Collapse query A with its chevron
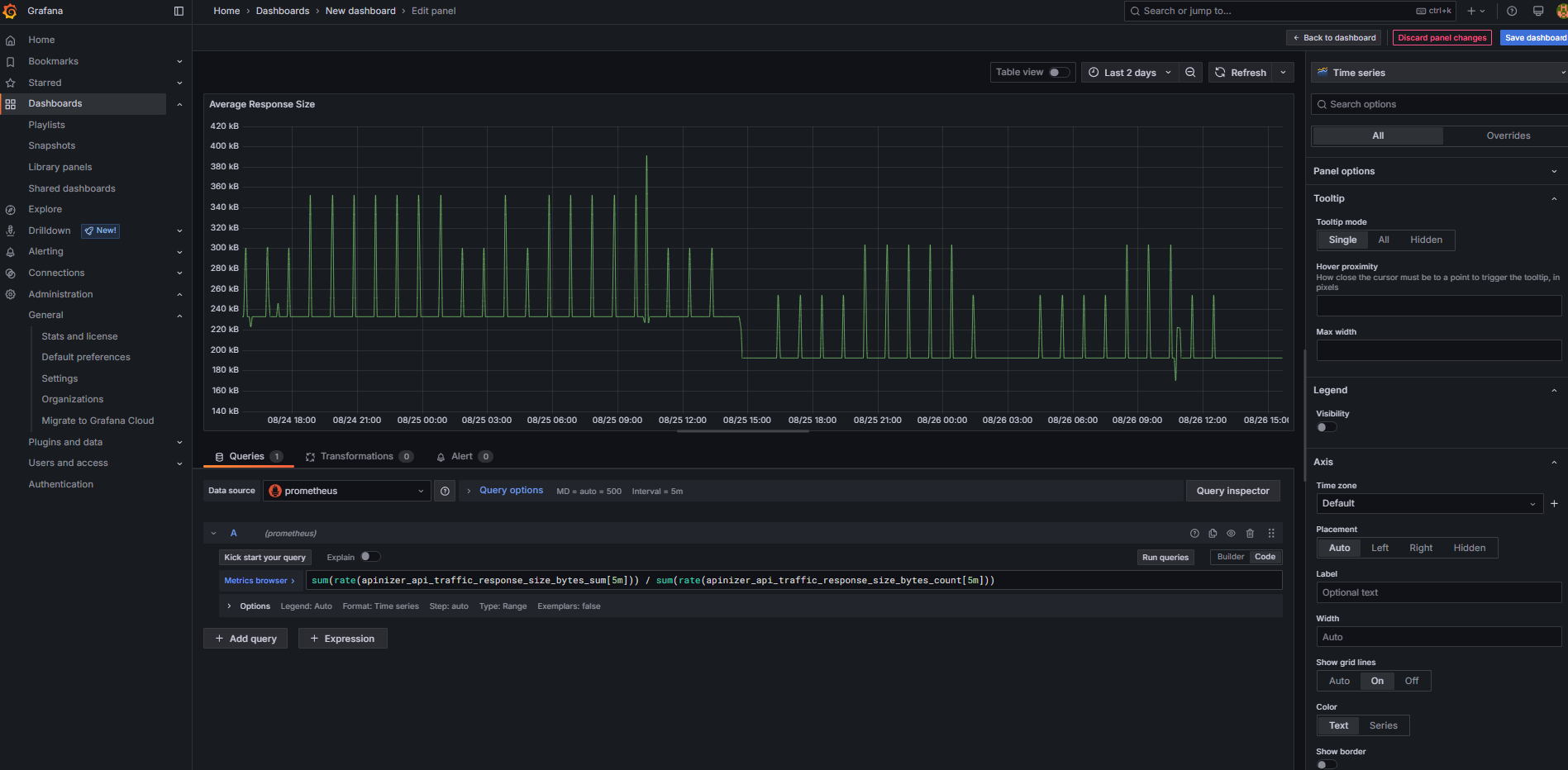Image resolution: width=1568 pixels, height=770 pixels. pos(213,534)
